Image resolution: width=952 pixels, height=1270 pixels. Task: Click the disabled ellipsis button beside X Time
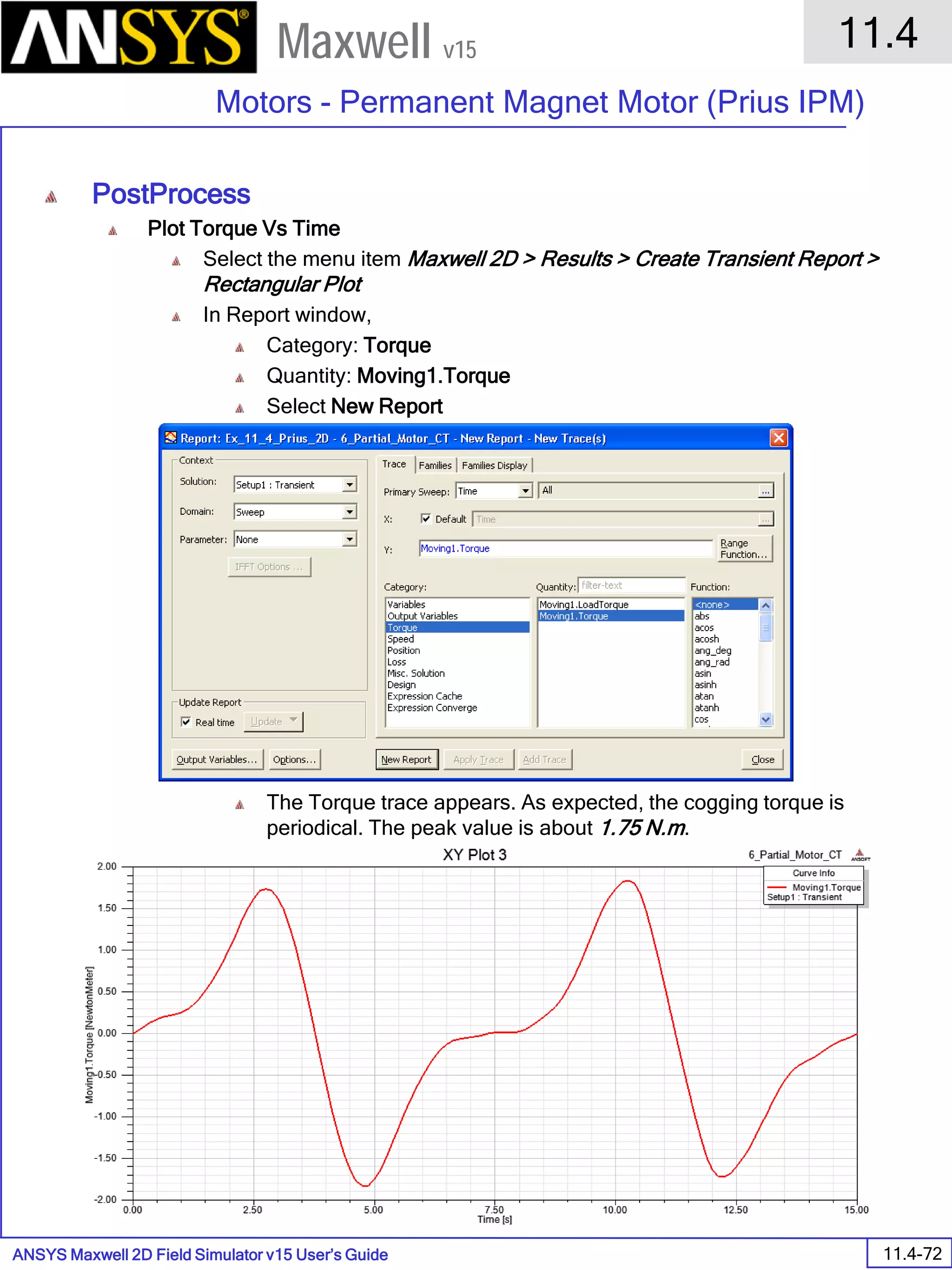click(x=766, y=519)
